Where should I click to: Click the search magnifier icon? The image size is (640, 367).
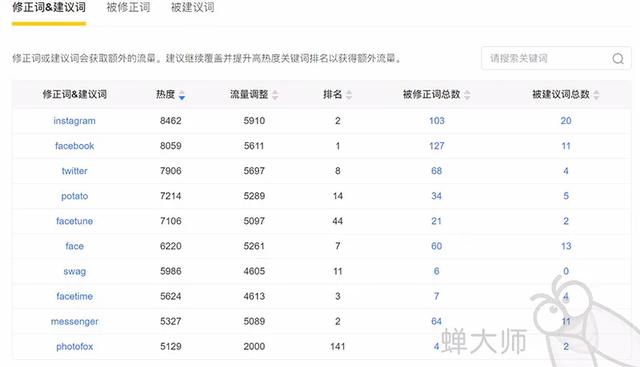(618, 59)
